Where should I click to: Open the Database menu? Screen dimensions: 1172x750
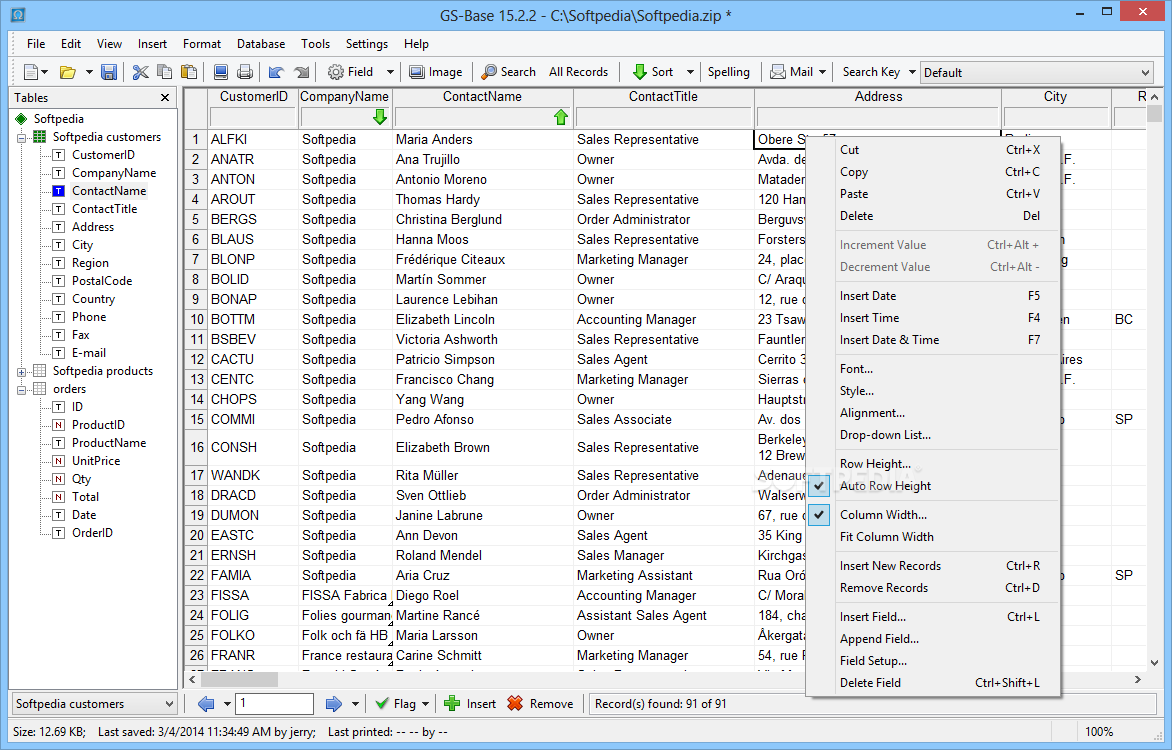tap(261, 44)
